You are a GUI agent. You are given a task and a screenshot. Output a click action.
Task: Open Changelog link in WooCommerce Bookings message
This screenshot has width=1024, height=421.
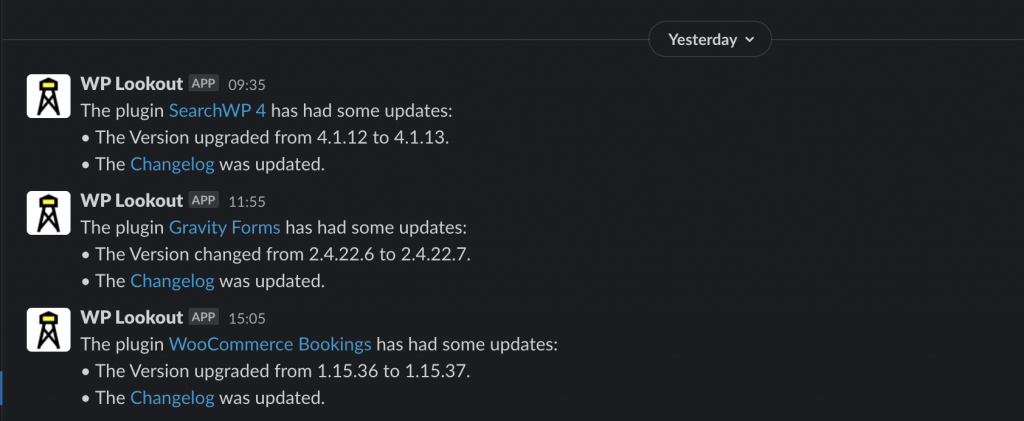pos(172,398)
